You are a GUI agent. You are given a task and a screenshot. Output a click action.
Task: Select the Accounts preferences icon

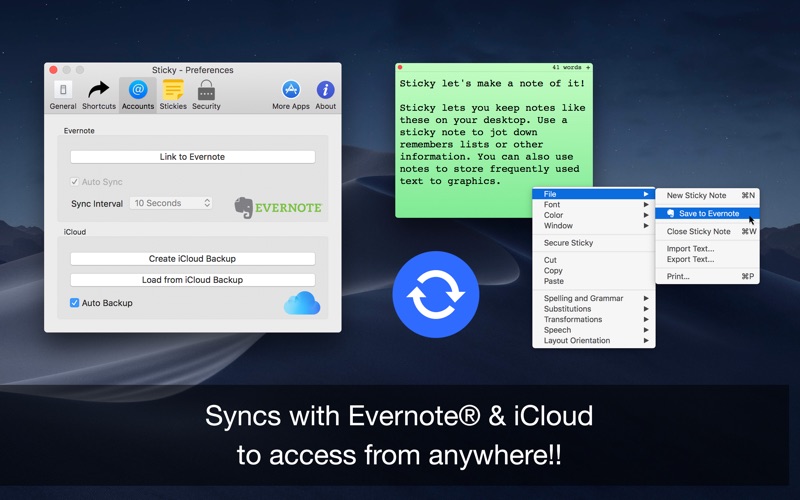(x=138, y=95)
